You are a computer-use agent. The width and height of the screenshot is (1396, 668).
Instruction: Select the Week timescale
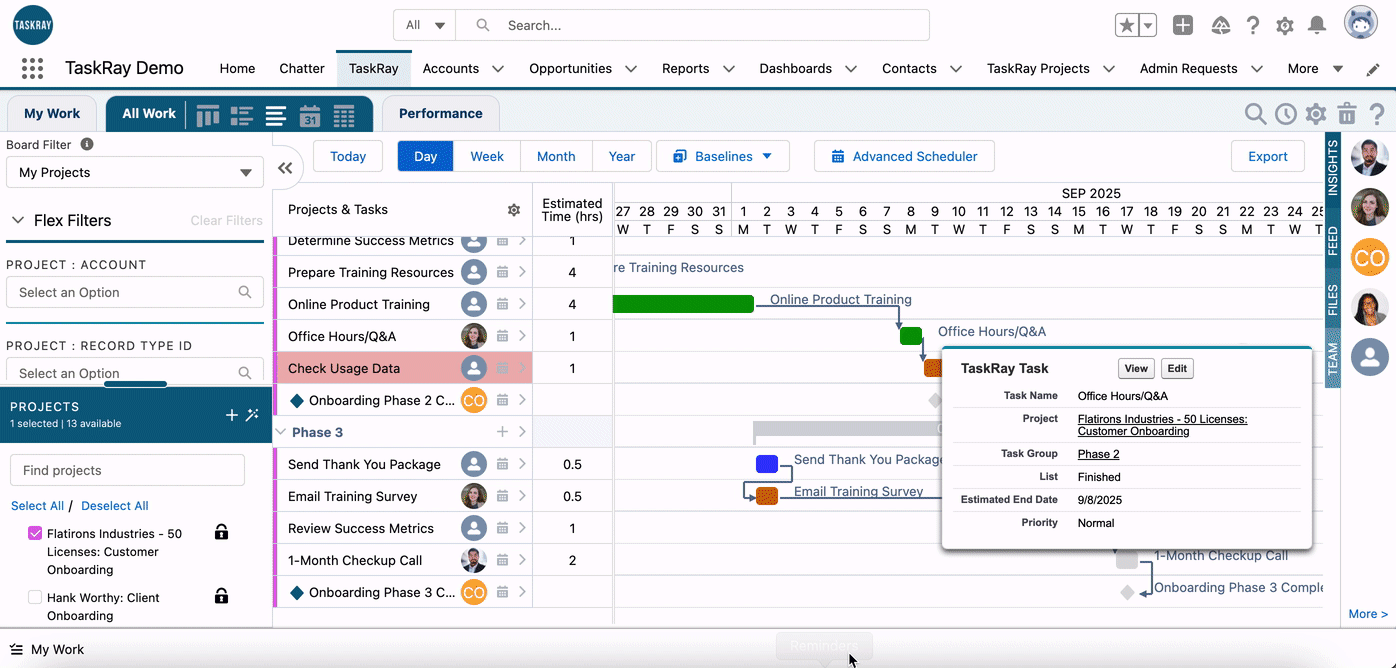487,156
